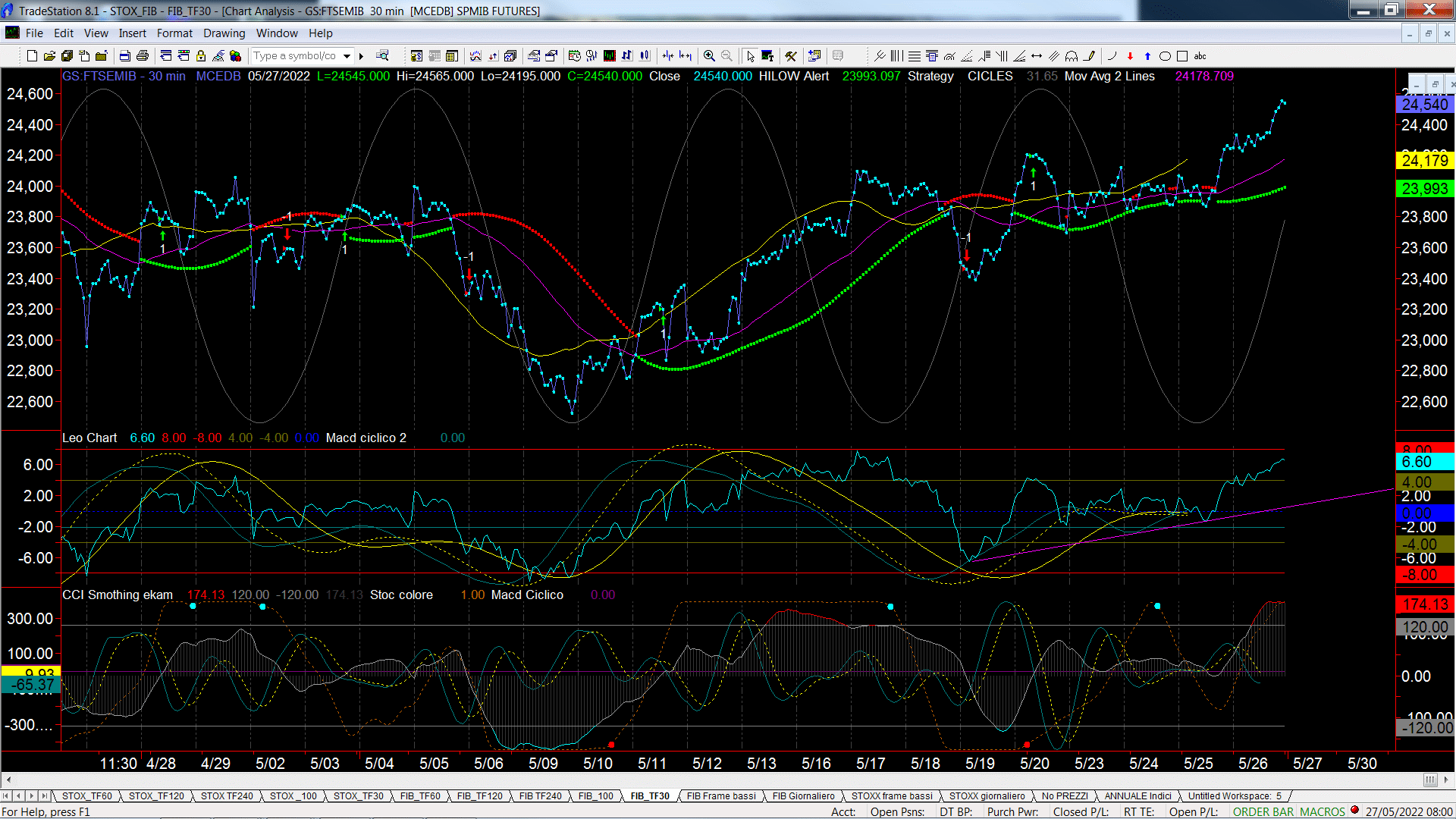Select the double-headed horizontal arrow tool

pos(1037,56)
